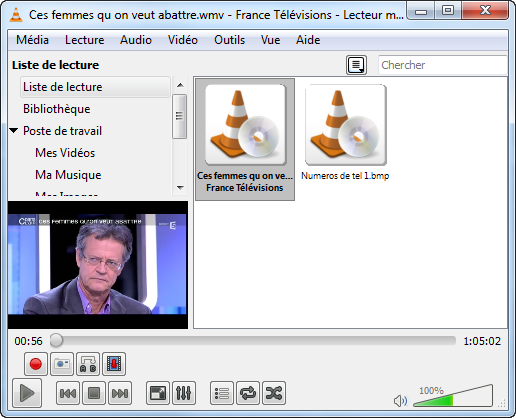
Task: Click the VLC cone title bar icon
Action: 16,15
